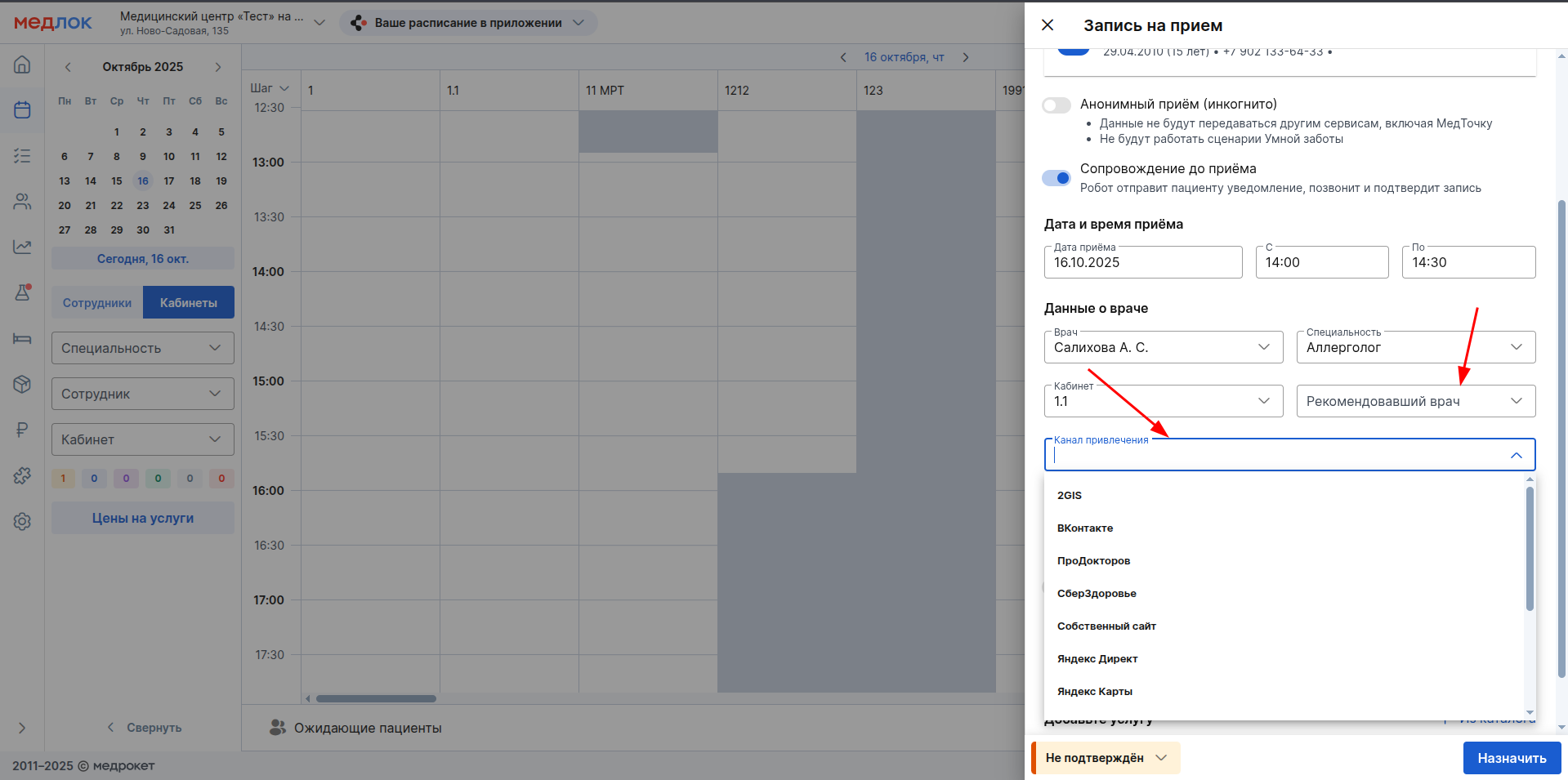Click the schedule horizontal scrollbar
The width and height of the screenshot is (1568, 780).
376,698
